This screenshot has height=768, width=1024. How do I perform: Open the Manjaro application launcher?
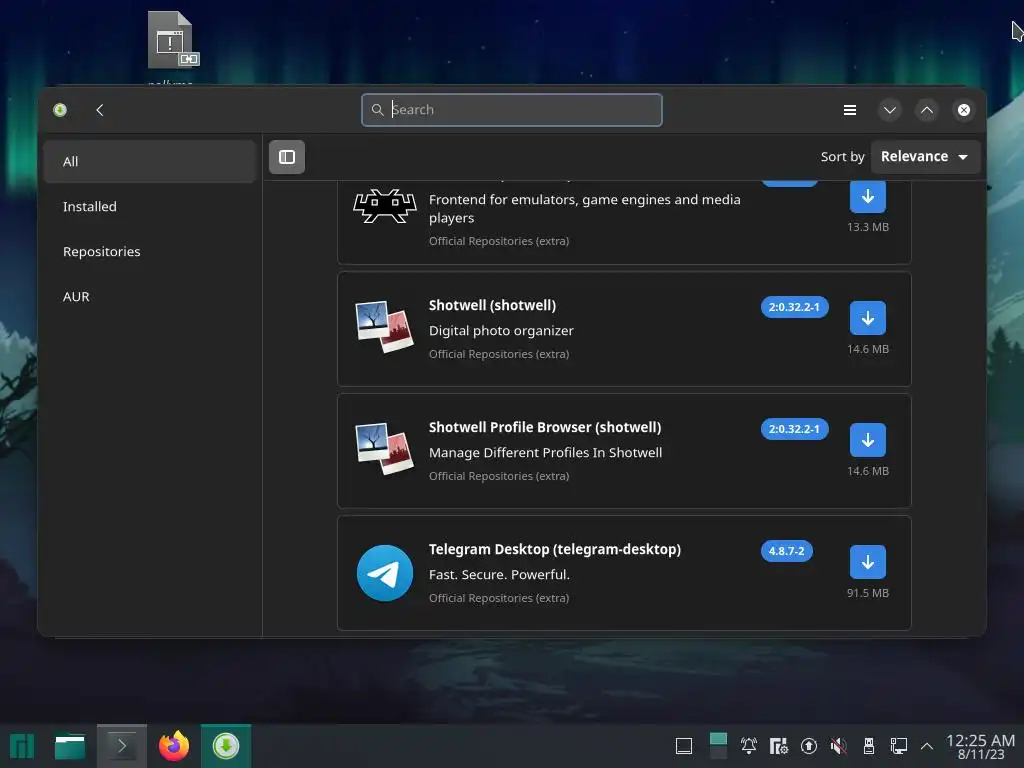22,746
